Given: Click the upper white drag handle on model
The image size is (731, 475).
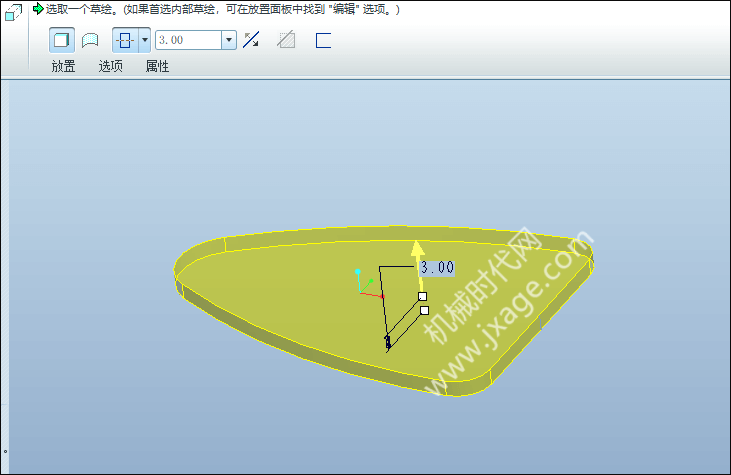Looking at the screenshot, I should pyautogui.click(x=422, y=296).
